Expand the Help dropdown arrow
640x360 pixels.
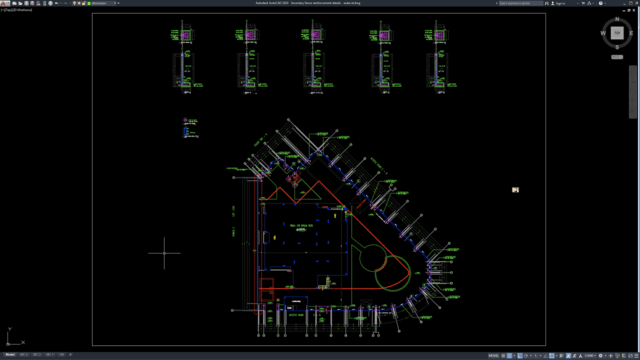(605, 3)
